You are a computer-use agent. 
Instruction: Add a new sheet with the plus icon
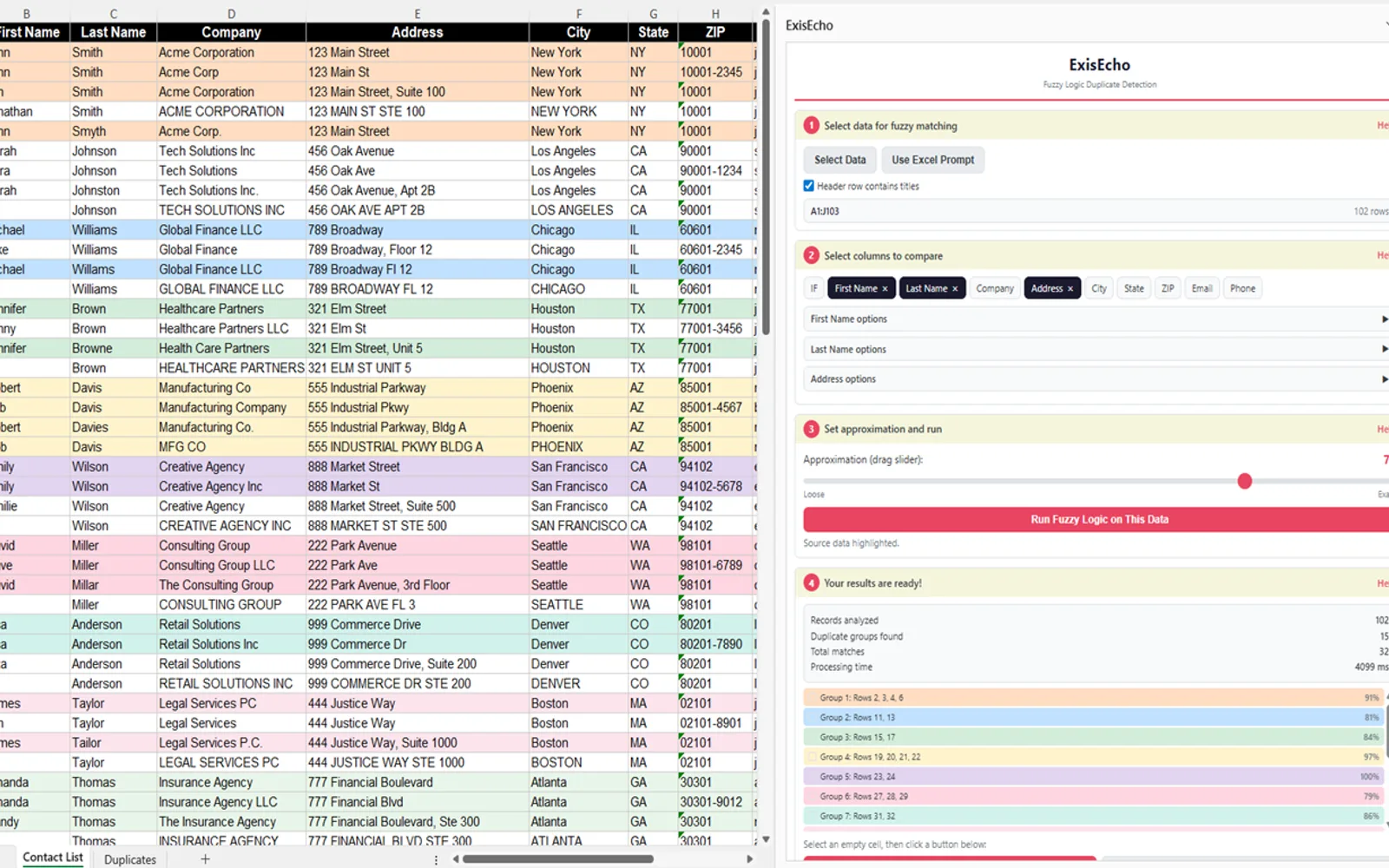[x=205, y=859]
